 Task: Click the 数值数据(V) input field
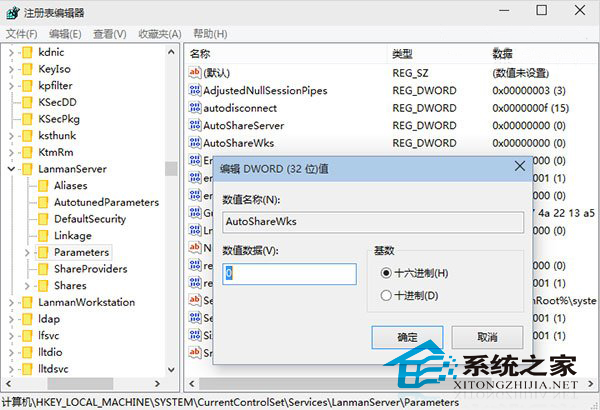[x=289, y=274]
